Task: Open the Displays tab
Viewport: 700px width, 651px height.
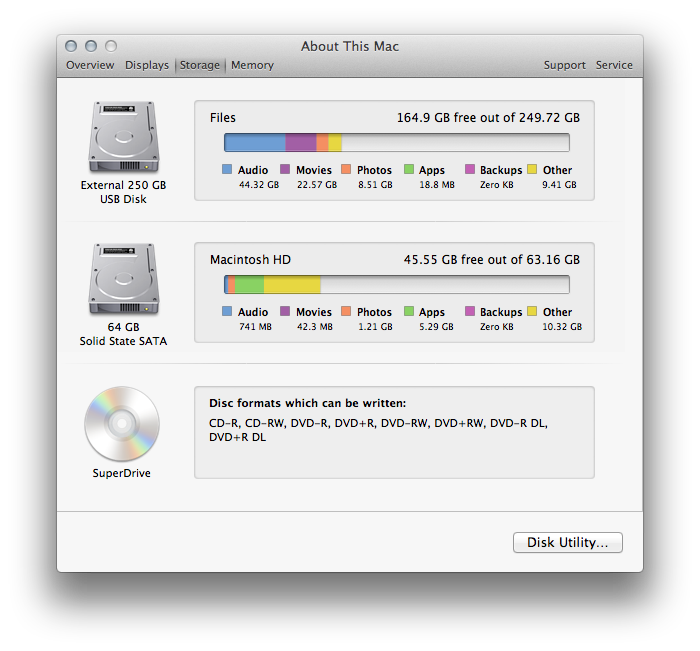Action: (147, 65)
